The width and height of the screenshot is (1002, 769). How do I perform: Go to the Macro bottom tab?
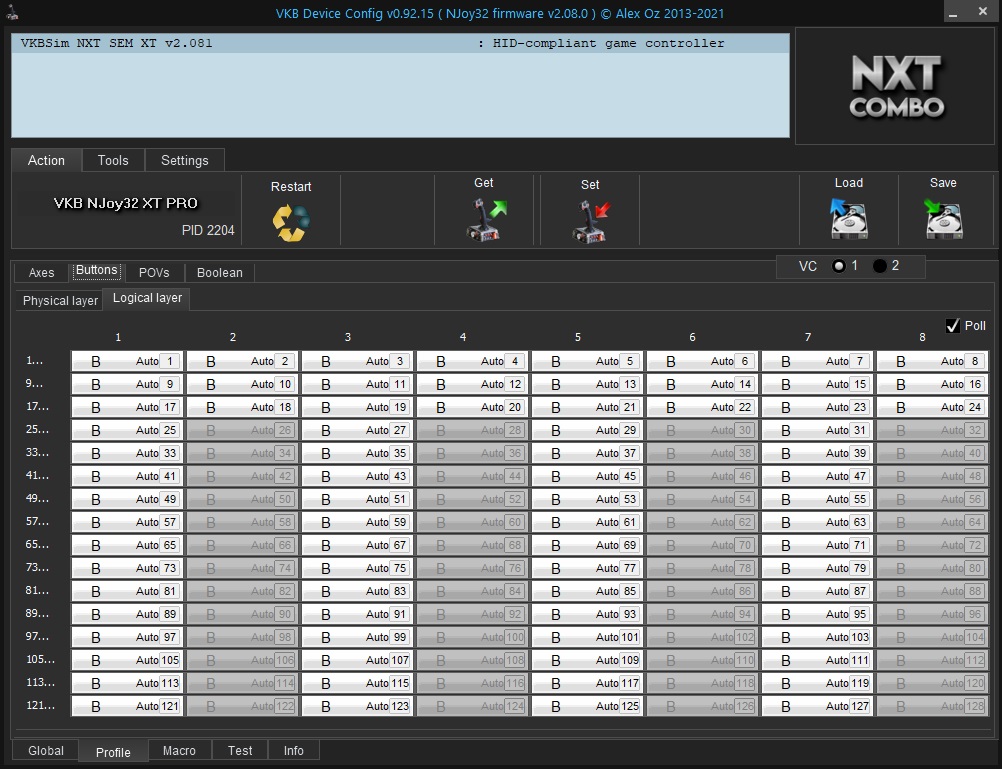click(x=179, y=751)
